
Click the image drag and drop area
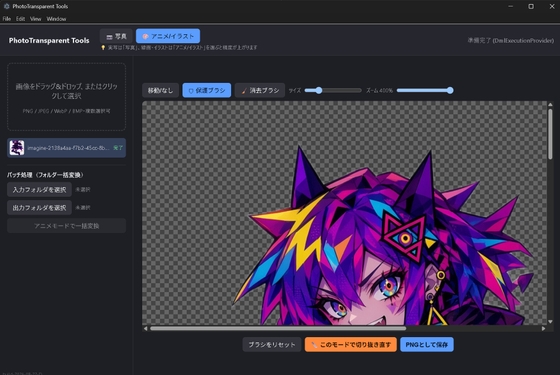coord(66,97)
